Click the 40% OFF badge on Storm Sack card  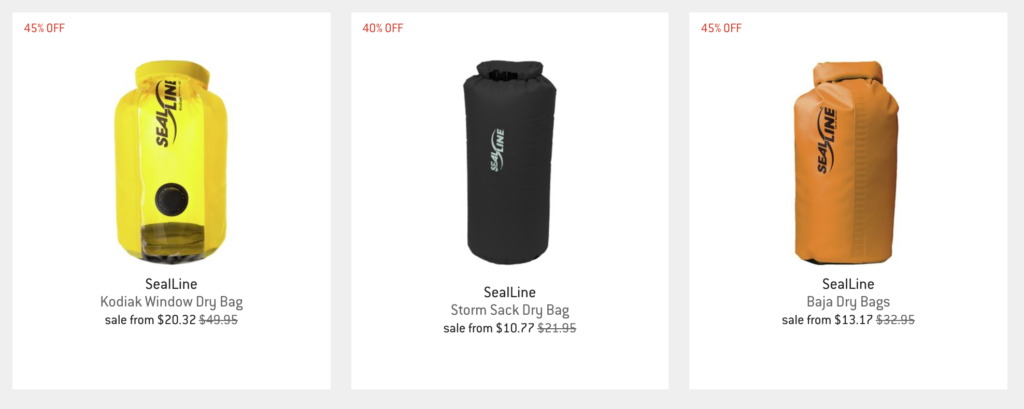(383, 28)
